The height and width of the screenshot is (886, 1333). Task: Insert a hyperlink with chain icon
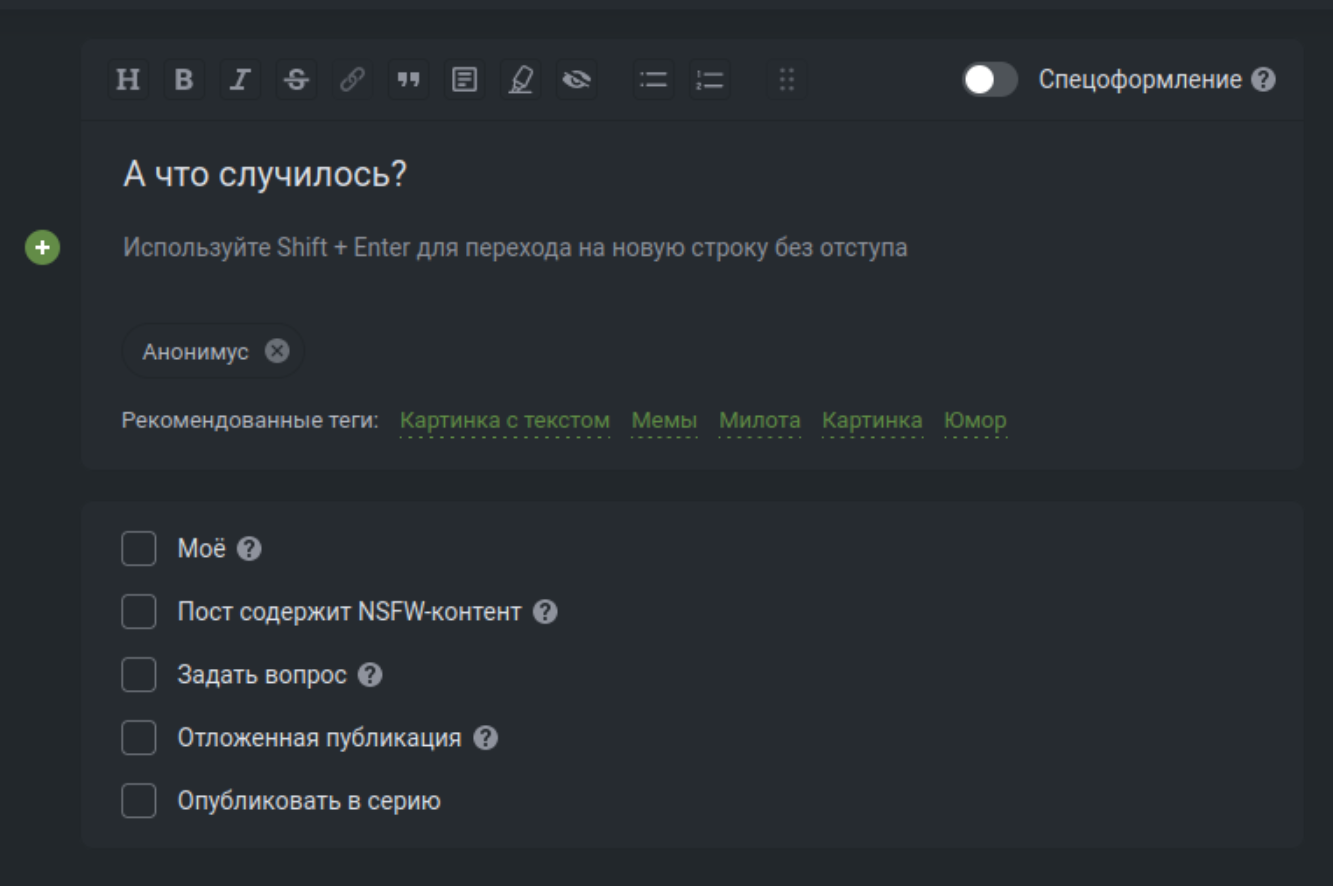(352, 80)
